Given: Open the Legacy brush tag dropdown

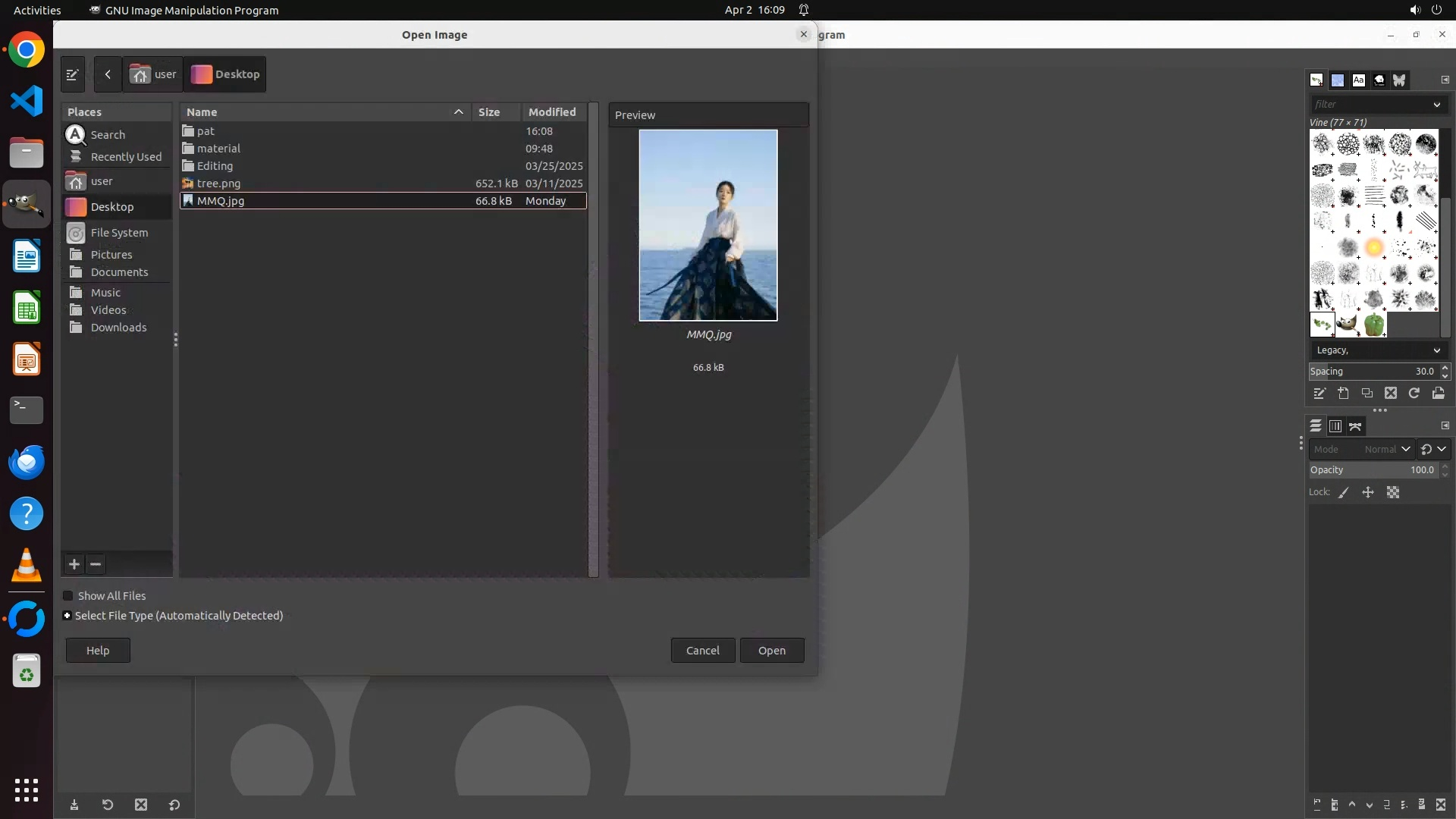Looking at the screenshot, I should pyautogui.click(x=1436, y=350).
